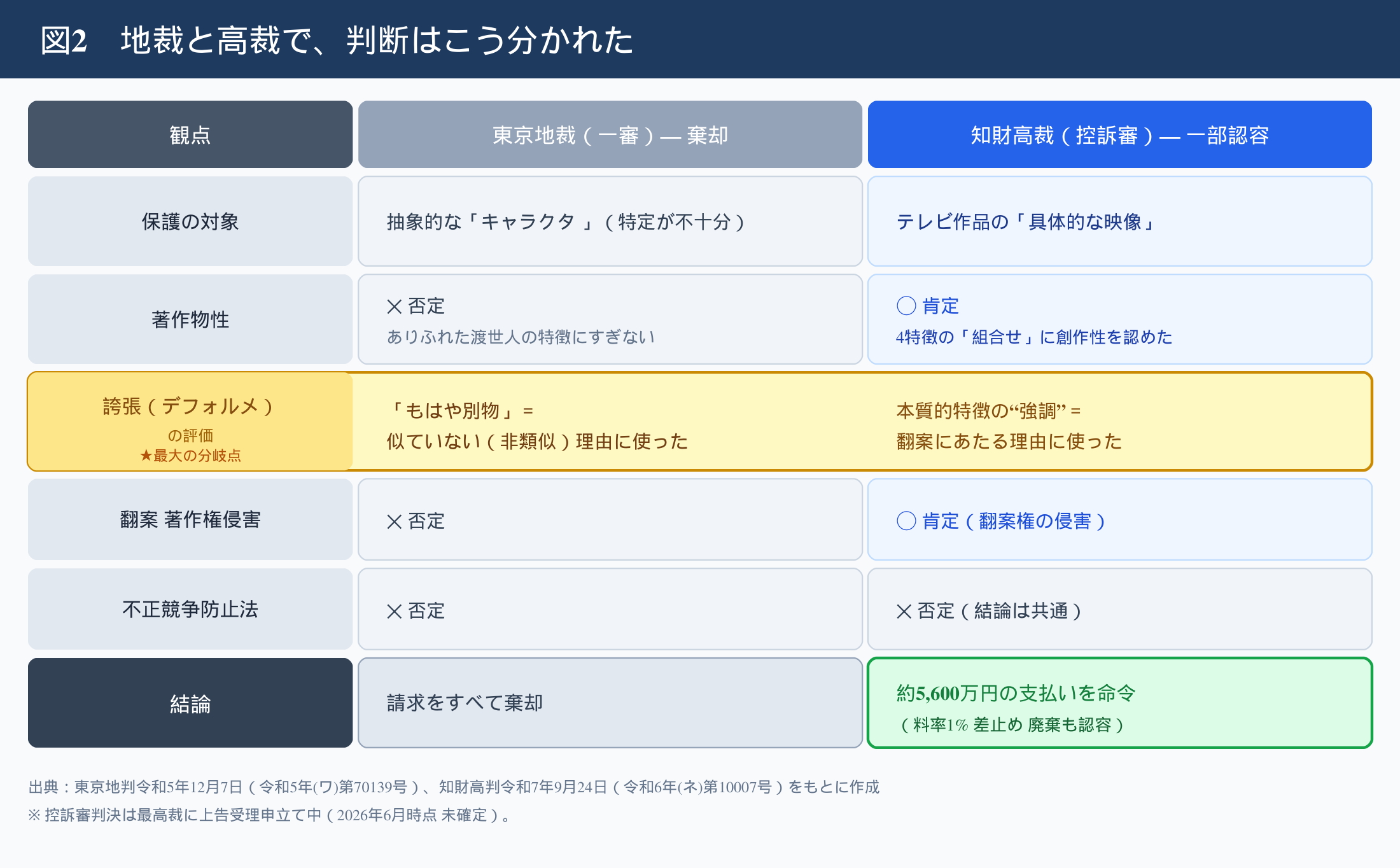This screenshot has width=1400, height=868.
Task: Click the text '約5,600万円の支払いを命令'
Action: pos(1016,693)
